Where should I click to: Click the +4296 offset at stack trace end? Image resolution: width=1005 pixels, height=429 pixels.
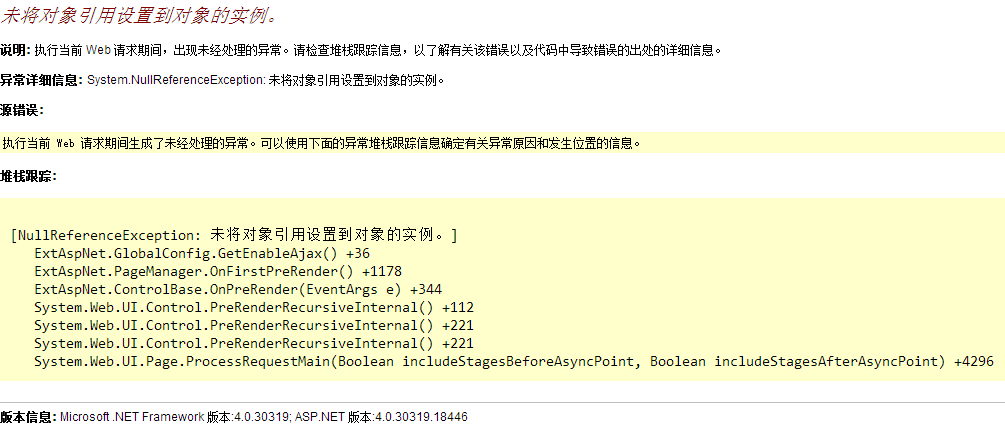tap(973, 361)
